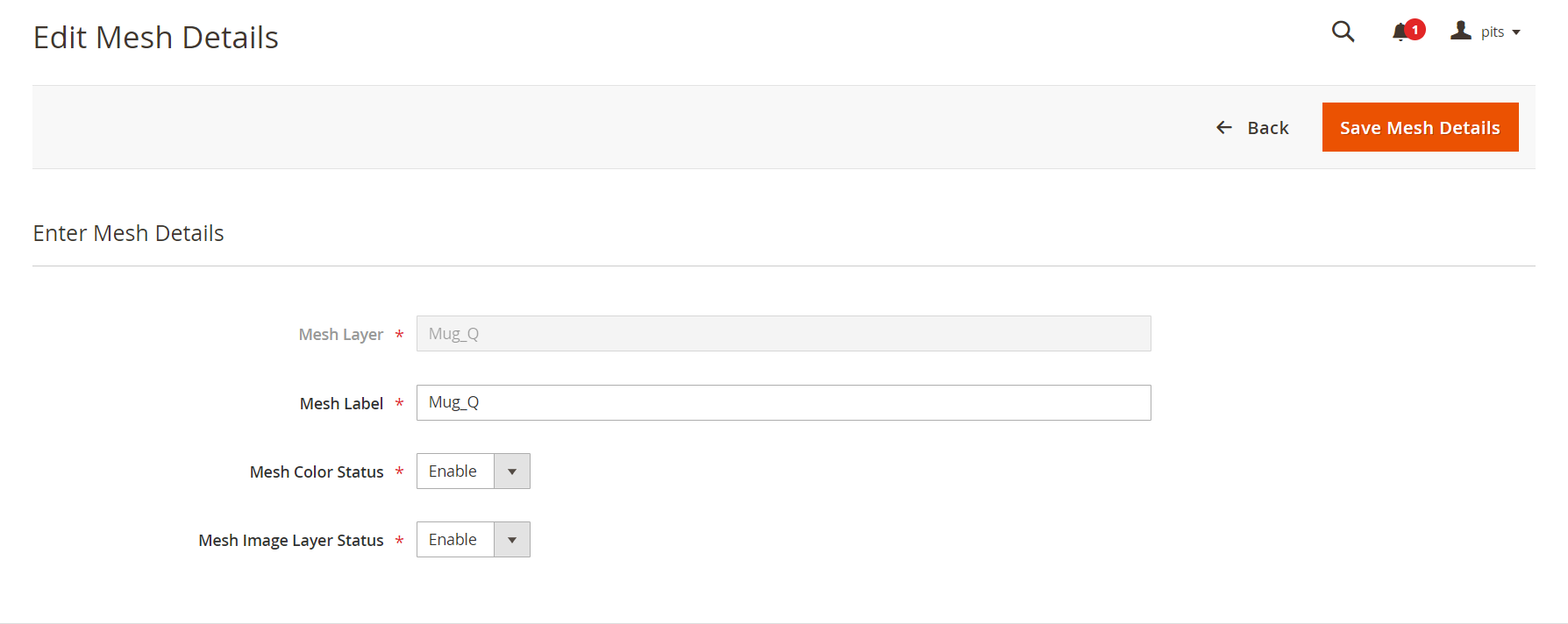Expand the caret next to pits
Viewport: 1568px width, 624px height.
pyautogui.click(x=1516, y=32)
